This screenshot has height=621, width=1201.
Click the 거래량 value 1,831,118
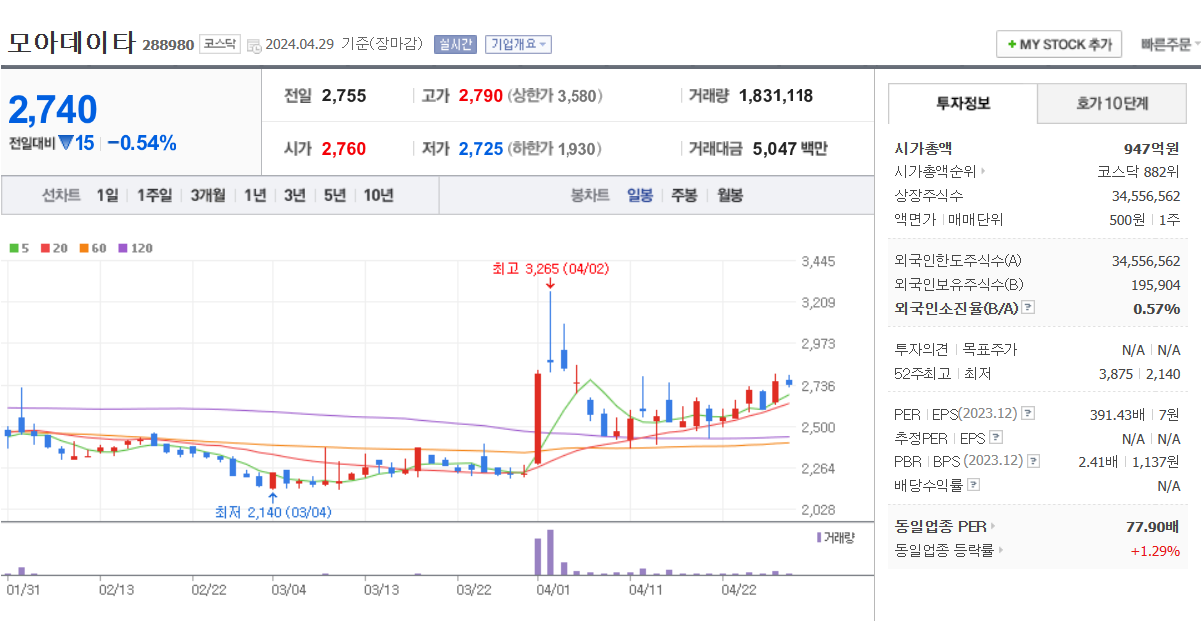point(776,96)
